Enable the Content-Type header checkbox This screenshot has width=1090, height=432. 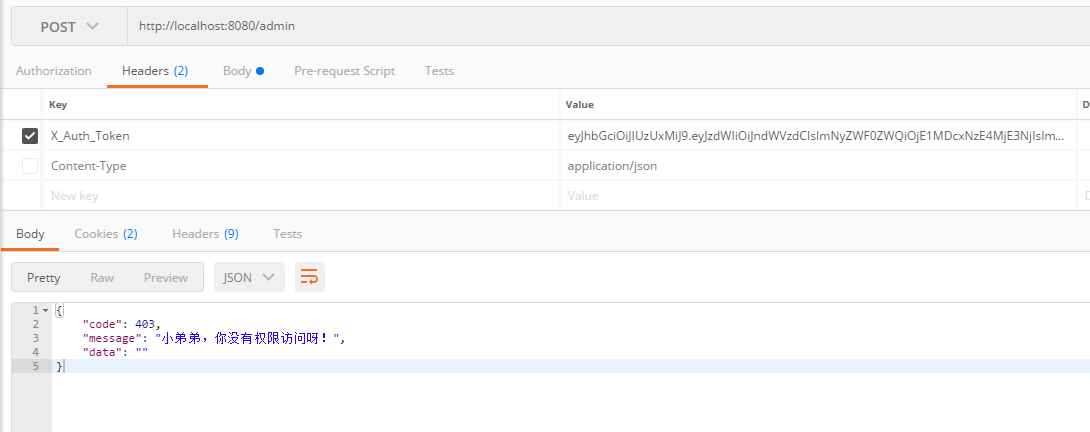click(30, 166)
